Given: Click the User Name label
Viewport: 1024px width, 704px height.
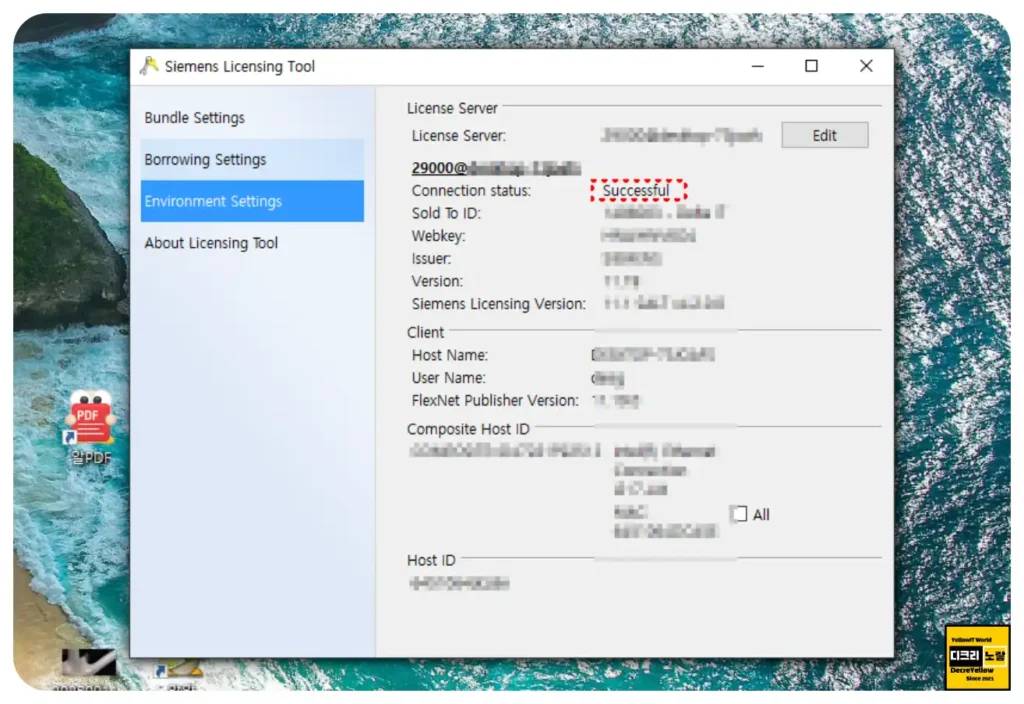Looking at the screenshot, I should 448,378.
